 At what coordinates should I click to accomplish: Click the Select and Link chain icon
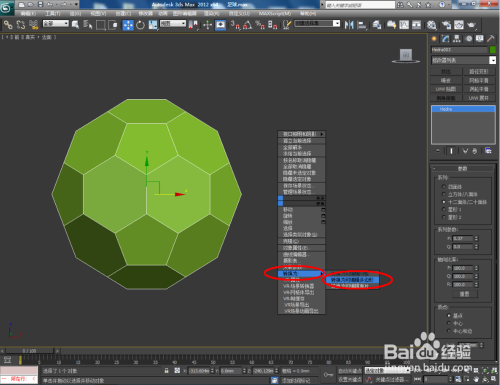[x=8, y=25]
